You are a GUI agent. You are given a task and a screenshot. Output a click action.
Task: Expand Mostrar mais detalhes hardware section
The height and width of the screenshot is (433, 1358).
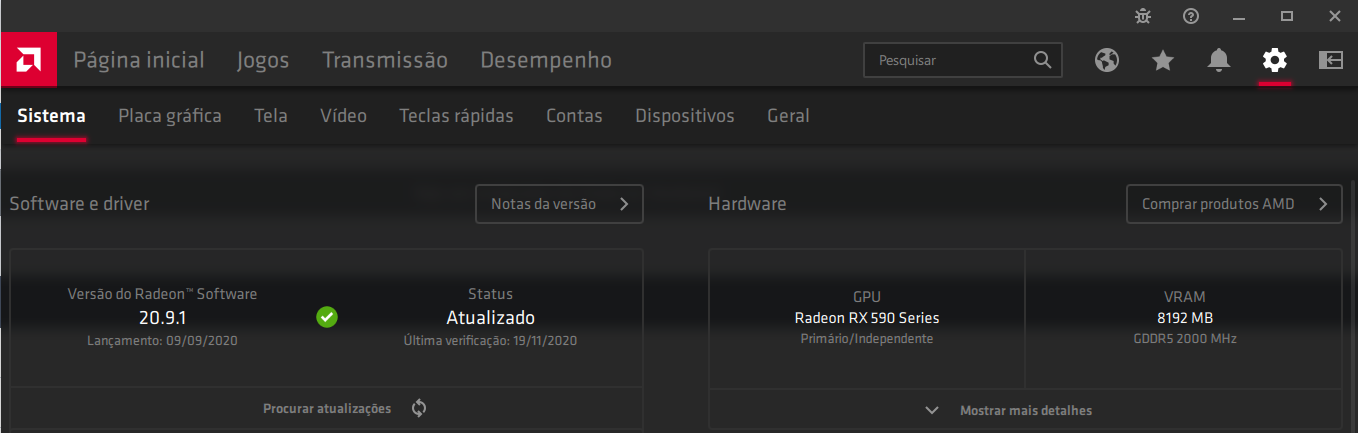point(1025,410)
